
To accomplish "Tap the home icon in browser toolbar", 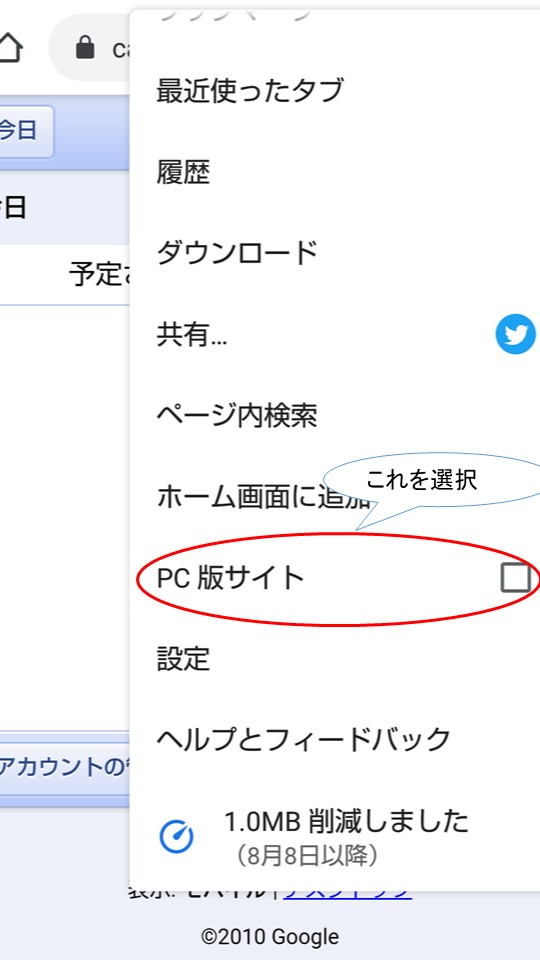I will click(x=10, y=47).
